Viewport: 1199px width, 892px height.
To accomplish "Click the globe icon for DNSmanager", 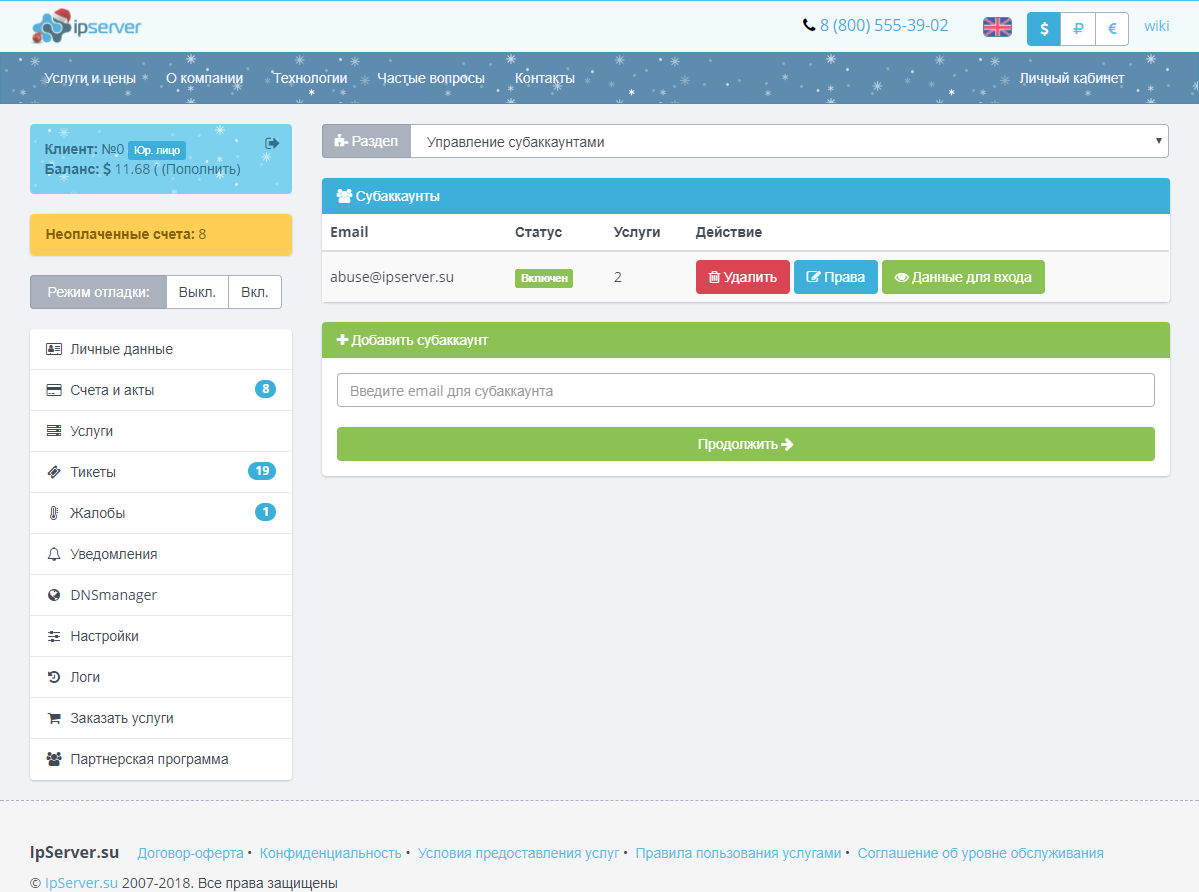I will point(54,595).
